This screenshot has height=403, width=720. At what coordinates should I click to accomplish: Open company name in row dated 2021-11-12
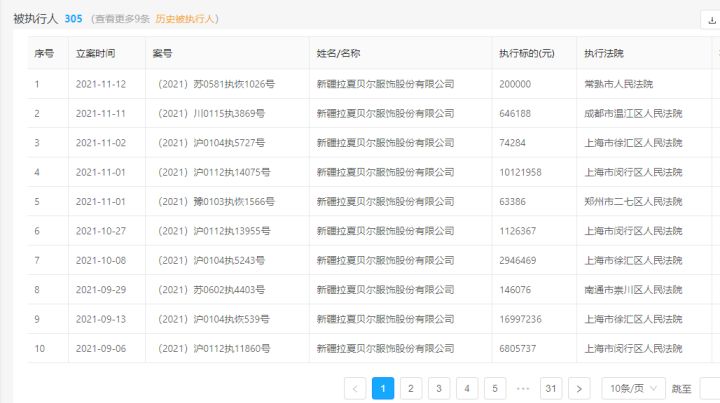click(x=385, y=84)
